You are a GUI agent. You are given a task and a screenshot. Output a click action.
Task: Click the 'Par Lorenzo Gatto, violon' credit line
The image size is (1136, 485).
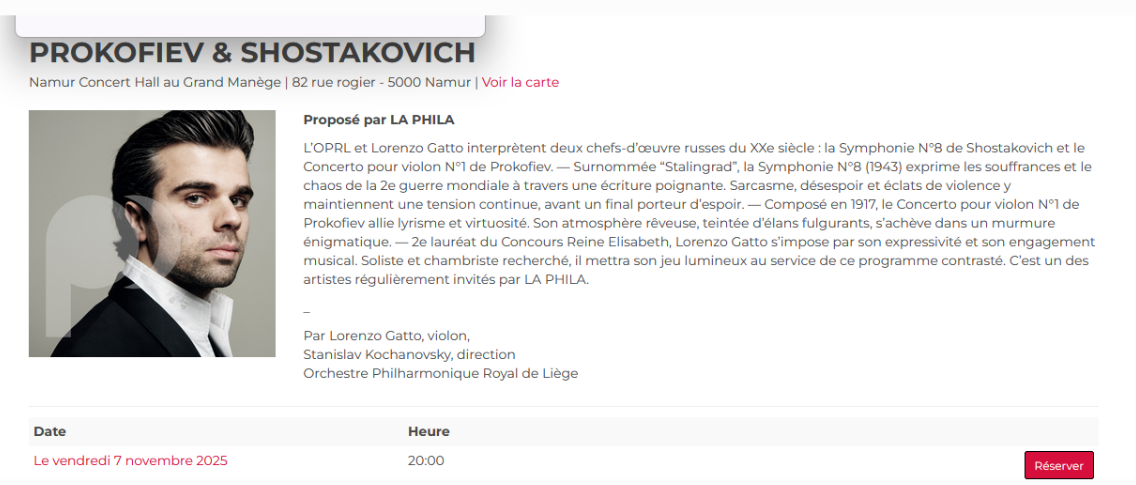pyautogui.click(x=386, y=336)
